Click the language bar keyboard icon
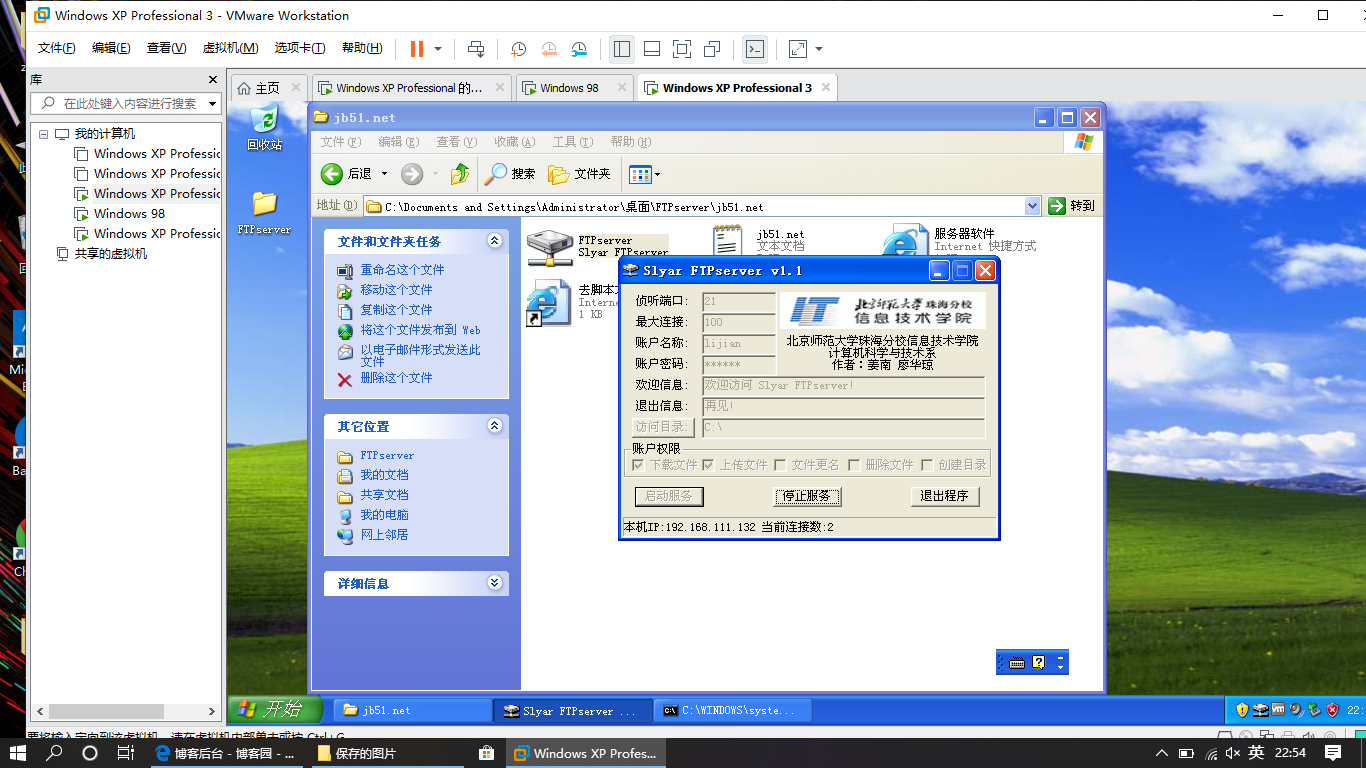 click(x=1017, y=663)
